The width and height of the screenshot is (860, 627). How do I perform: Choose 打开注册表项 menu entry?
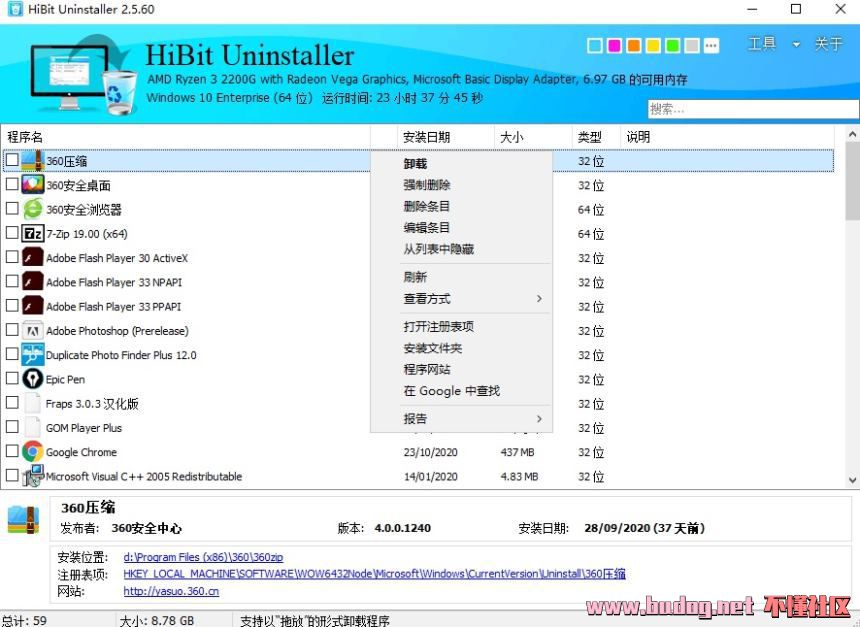click(x=439, y=326)
